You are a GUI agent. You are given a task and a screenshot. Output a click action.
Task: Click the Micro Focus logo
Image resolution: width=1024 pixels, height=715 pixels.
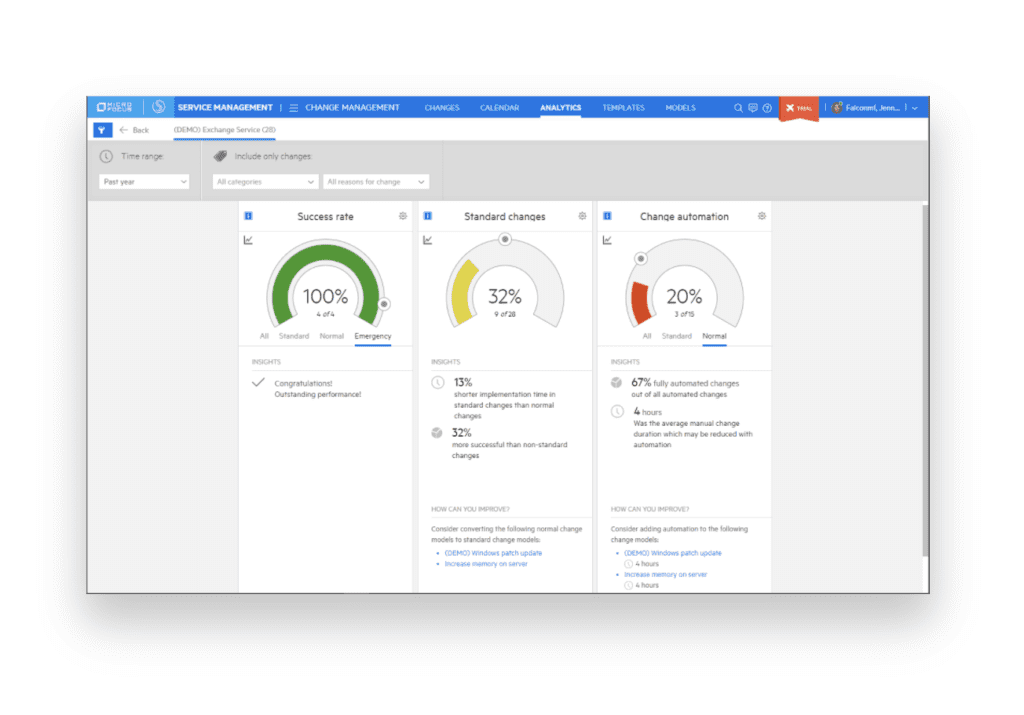pyautogui.click(x=112, y=107)
